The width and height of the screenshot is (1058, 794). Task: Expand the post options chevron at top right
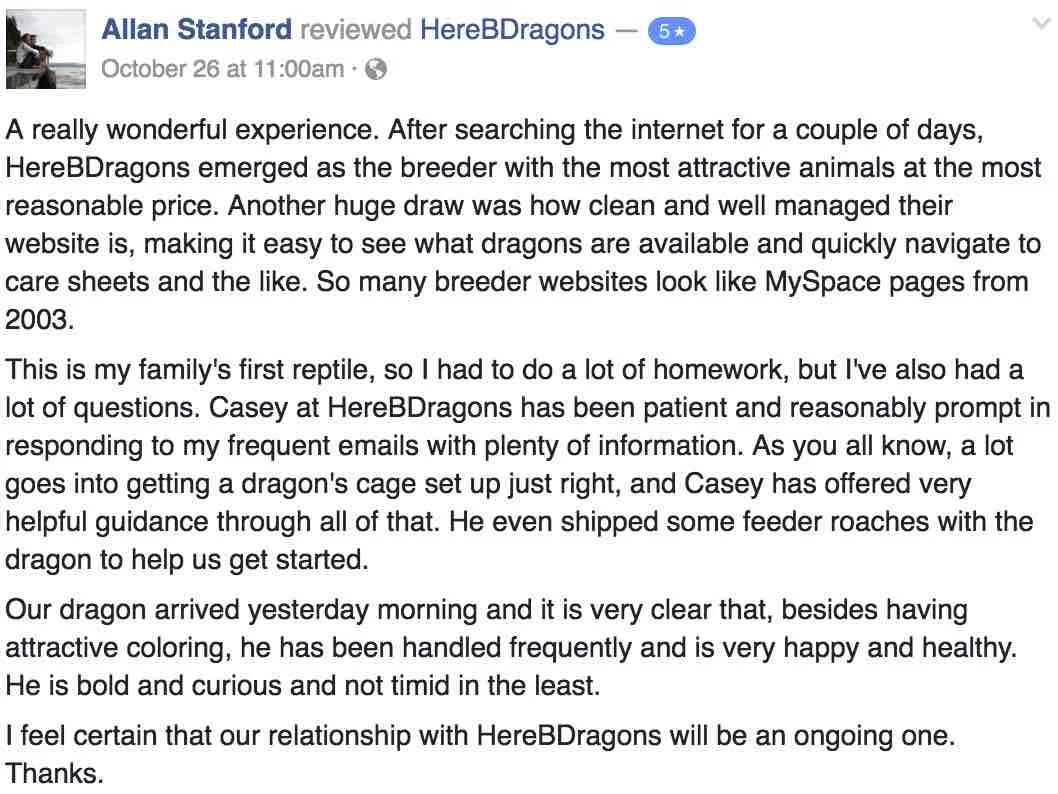point(1042,24)
